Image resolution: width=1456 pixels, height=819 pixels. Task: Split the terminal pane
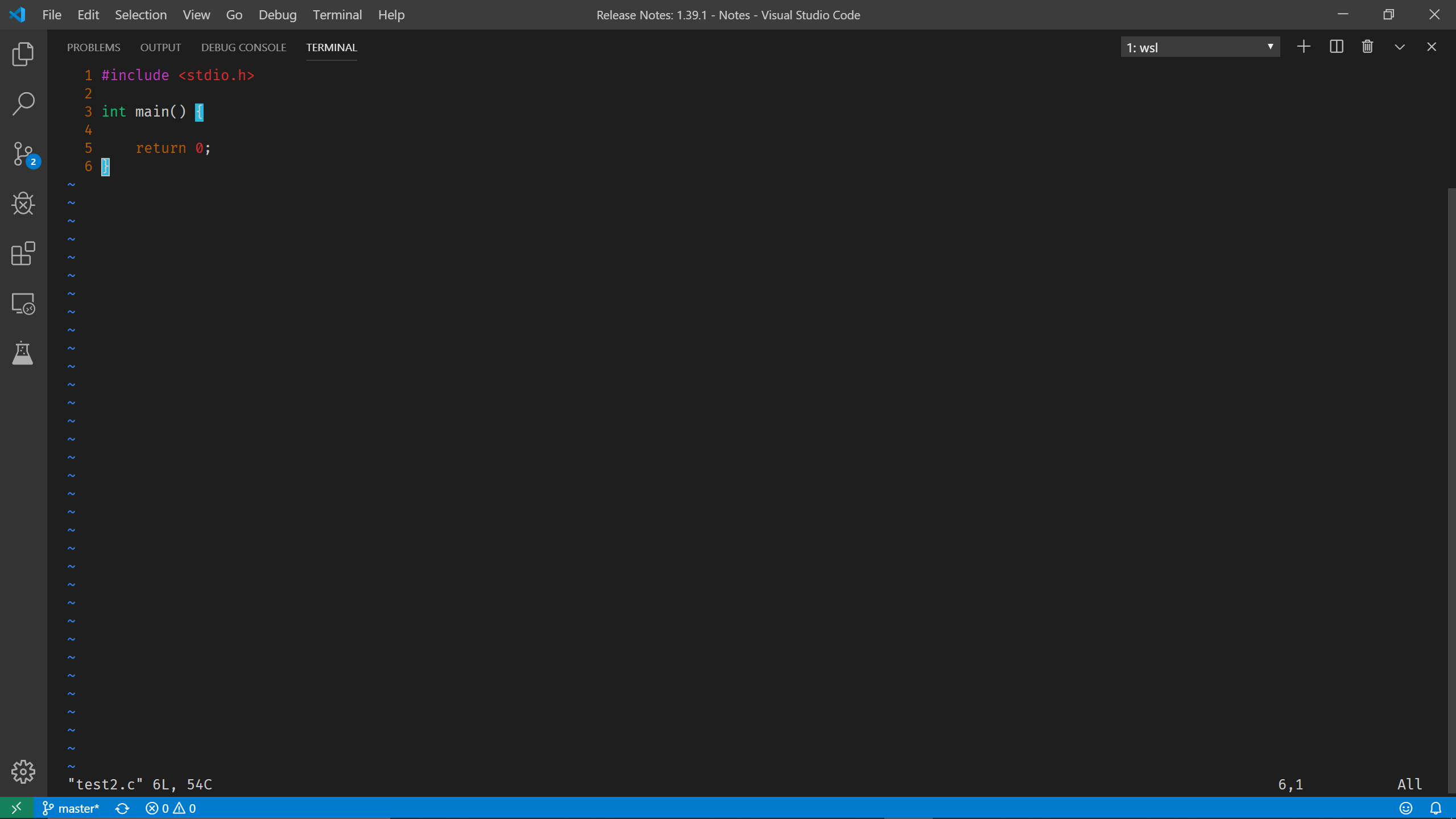(x=1336, y=47)
